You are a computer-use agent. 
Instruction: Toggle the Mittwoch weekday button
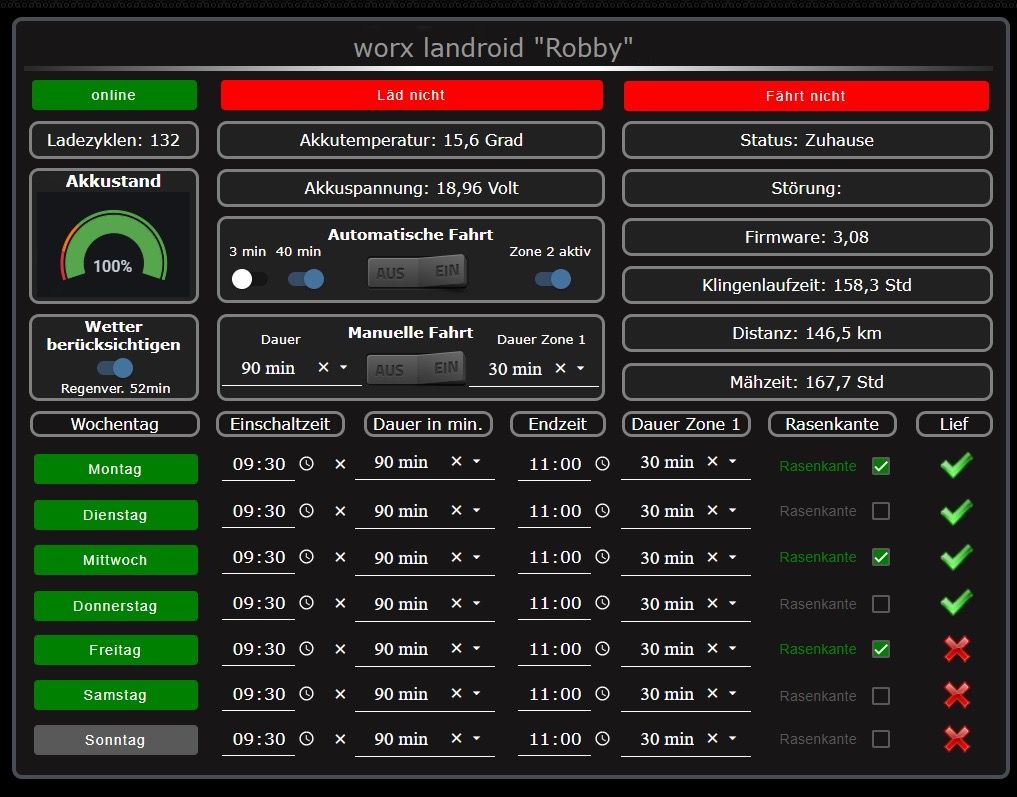click(x=115, y=560)
